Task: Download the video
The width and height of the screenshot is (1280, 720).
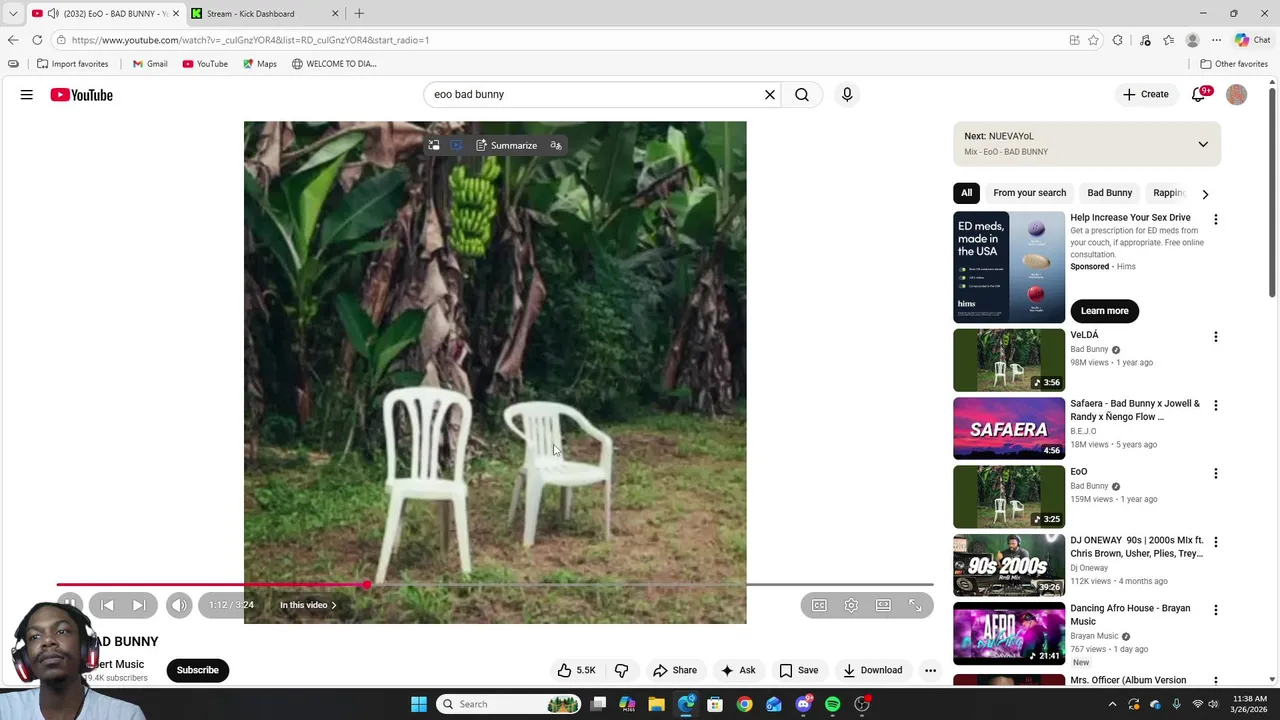Action: point(873,670)
